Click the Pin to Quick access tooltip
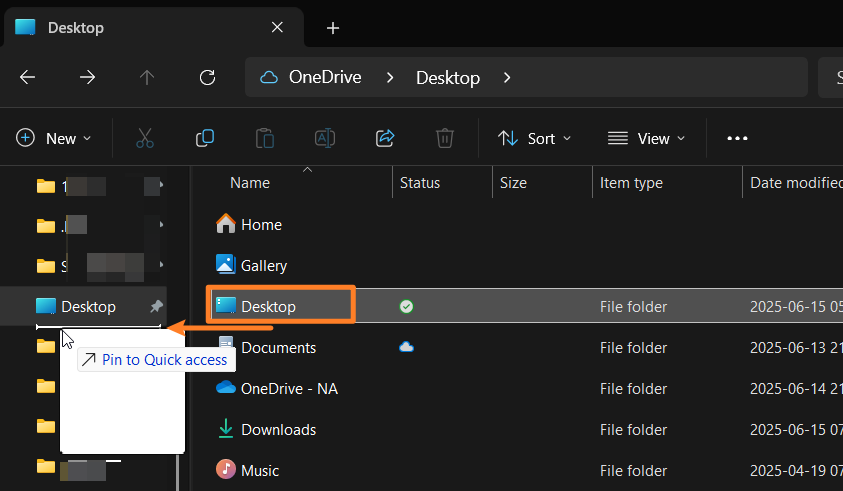 coord(156,360)
